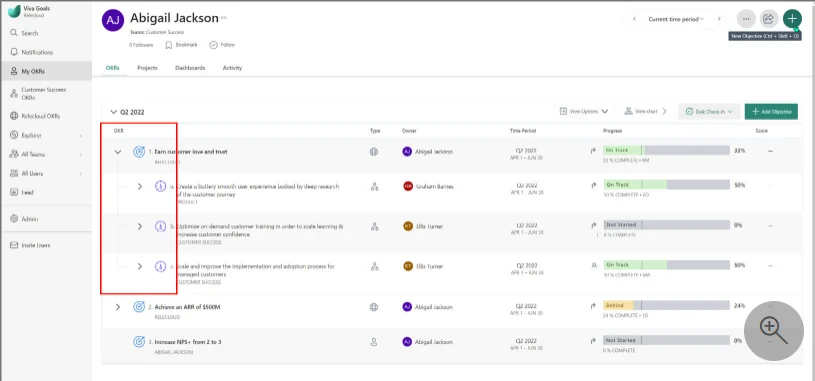Switch to the OKRs tab
The image size is (815, 381).
coord(113,68)
